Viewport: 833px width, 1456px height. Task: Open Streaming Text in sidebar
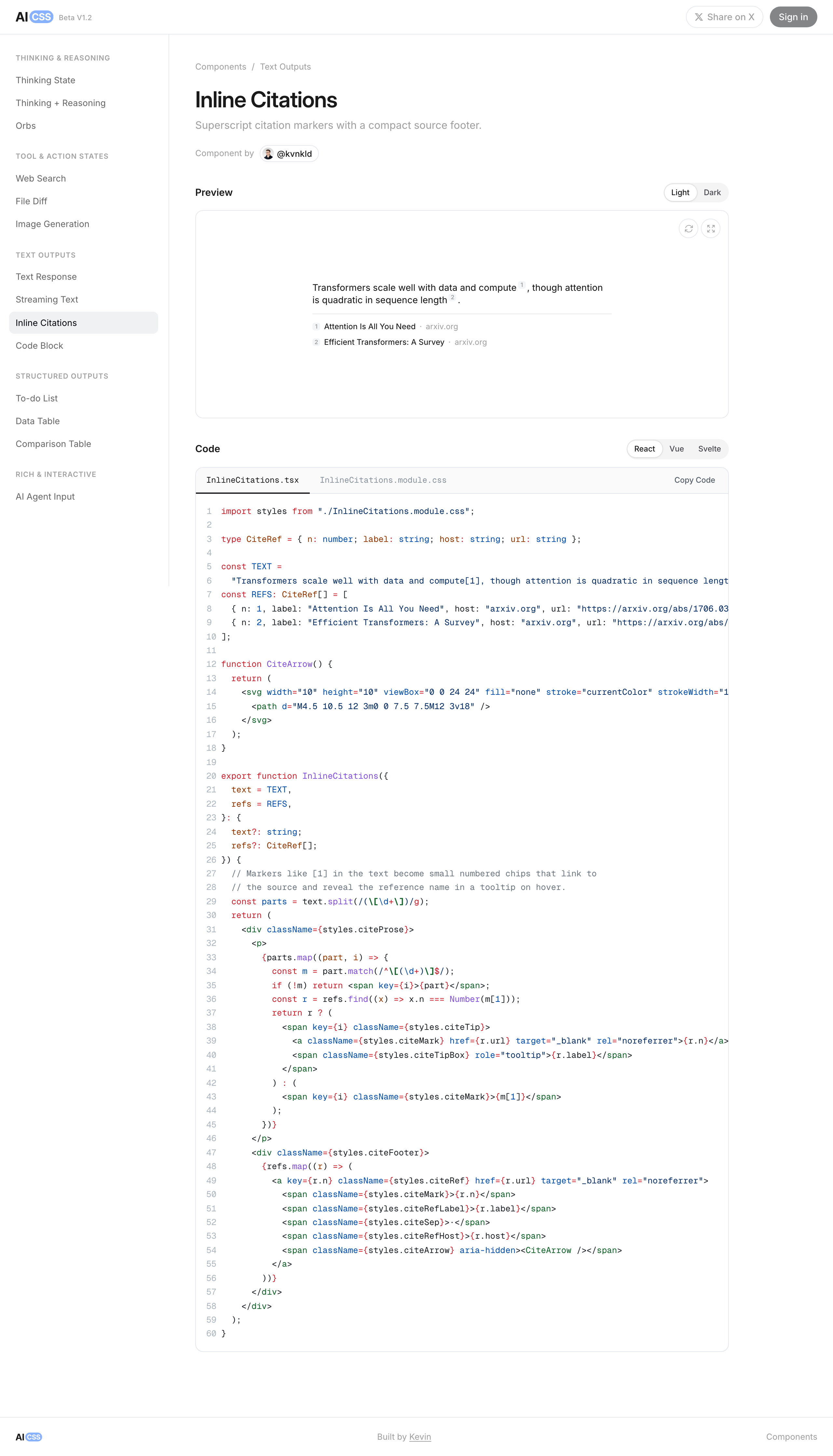click(x=84, y=300)
